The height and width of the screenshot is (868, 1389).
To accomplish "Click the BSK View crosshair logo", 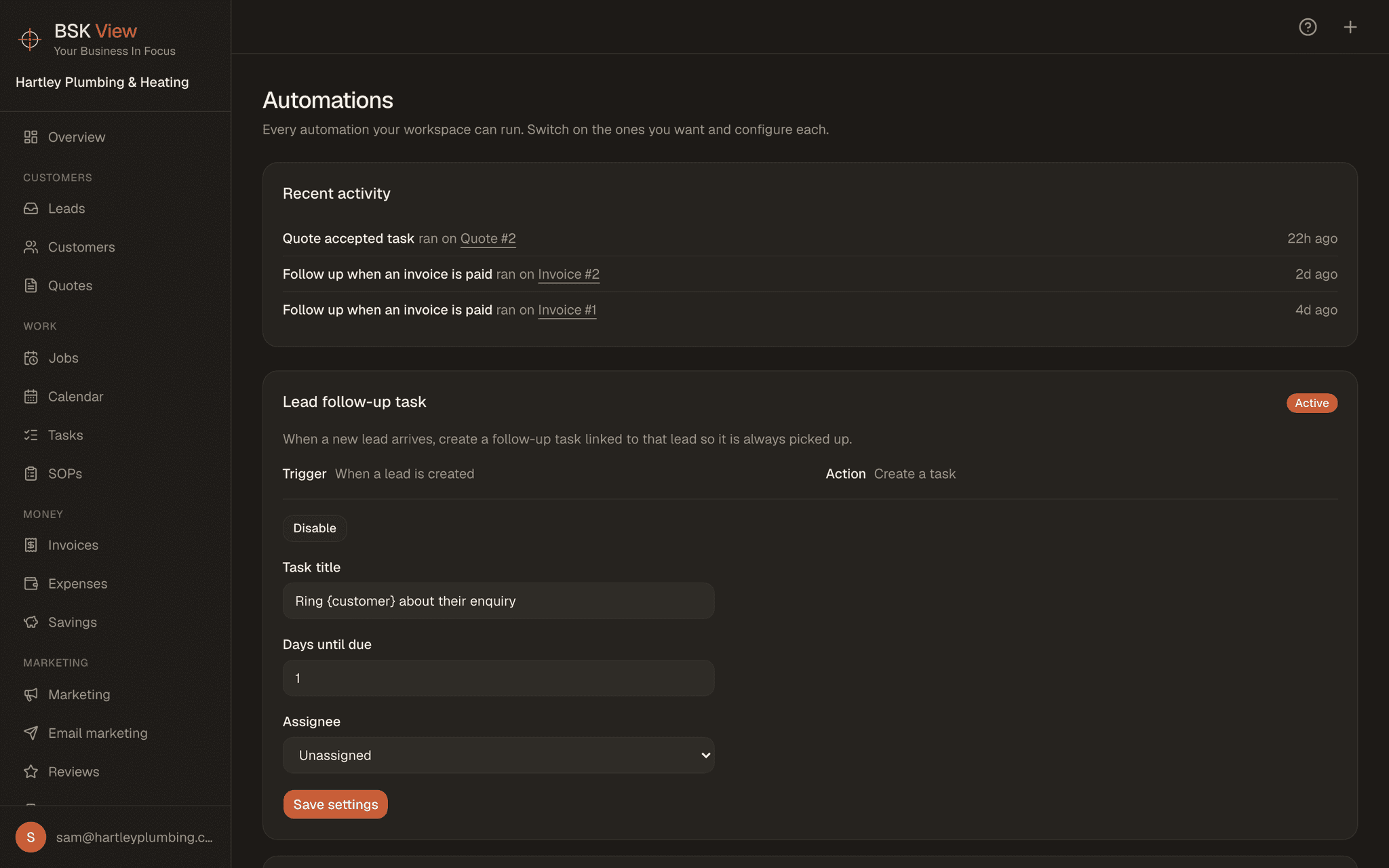I will coord(30,39).
